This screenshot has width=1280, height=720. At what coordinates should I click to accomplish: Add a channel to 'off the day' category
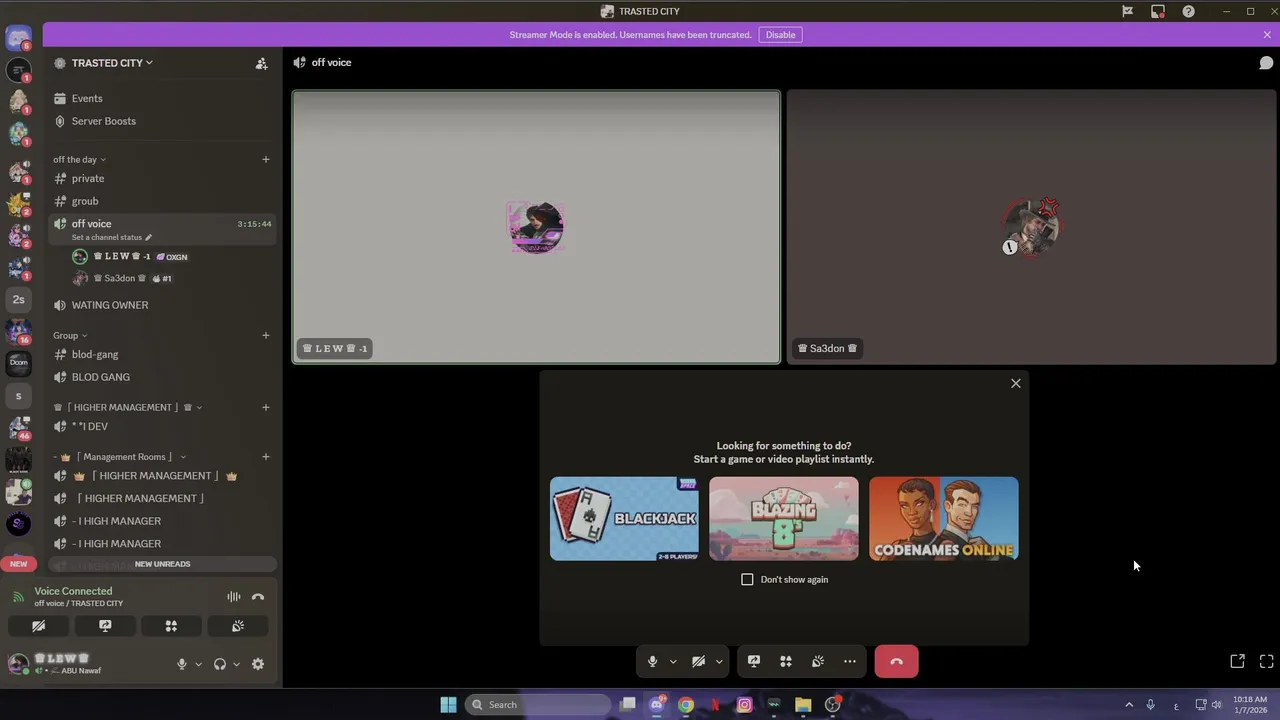coord(265,159)
